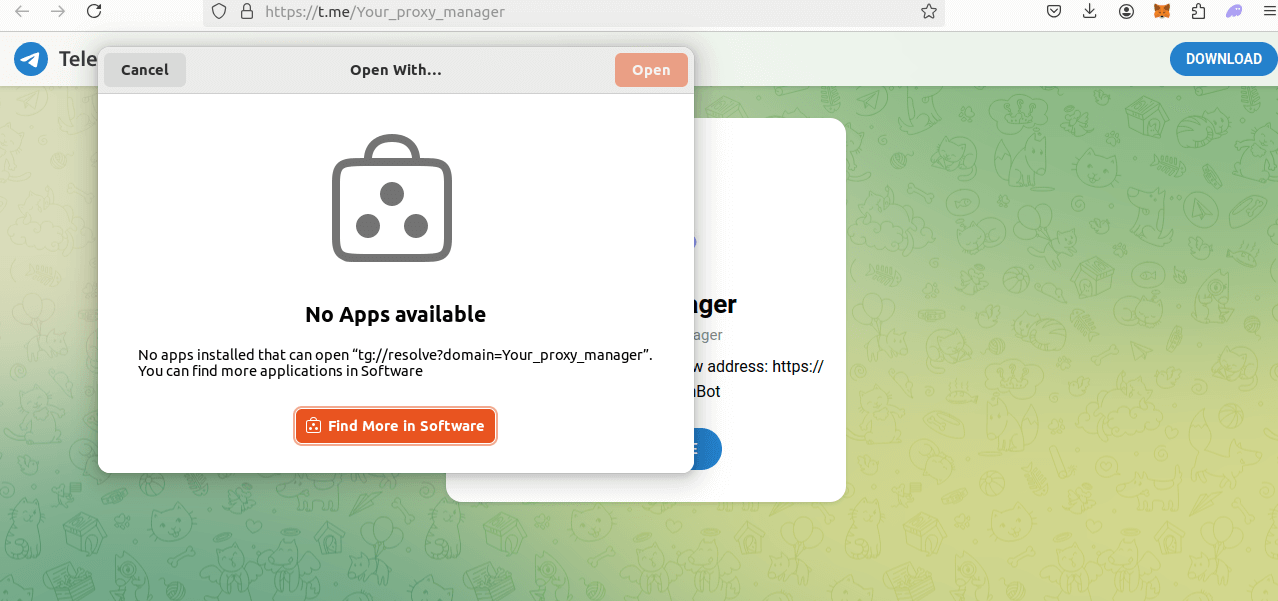Open the hamburger application menu
The image size is (1278, 601).
click(x=1268, y=12)
